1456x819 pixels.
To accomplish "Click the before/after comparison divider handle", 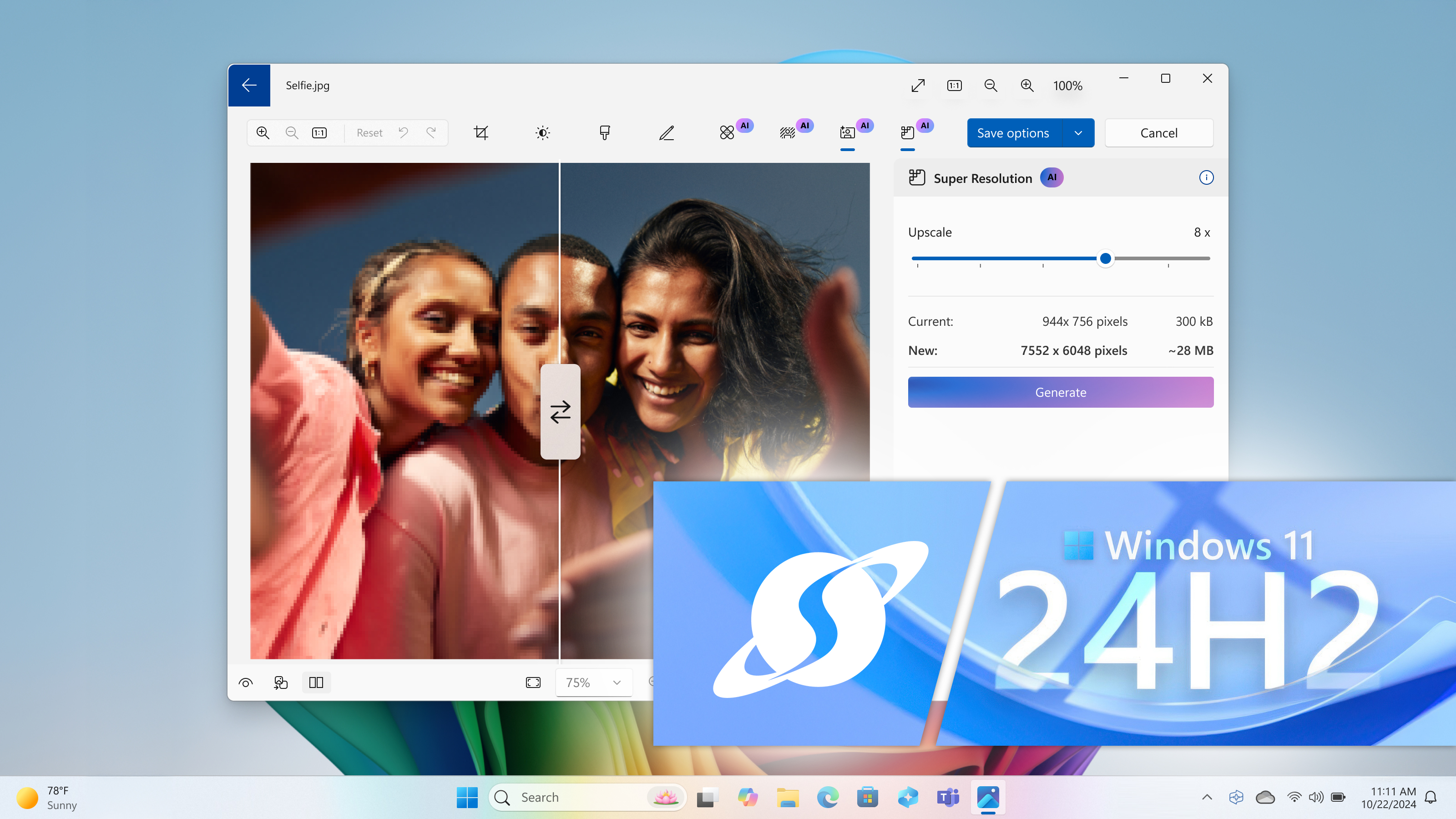I will tap(560, 411).
